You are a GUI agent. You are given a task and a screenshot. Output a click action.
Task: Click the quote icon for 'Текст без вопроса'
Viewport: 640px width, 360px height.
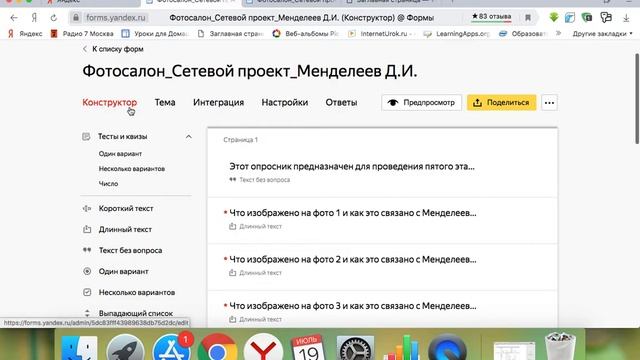tap(87, 250)
